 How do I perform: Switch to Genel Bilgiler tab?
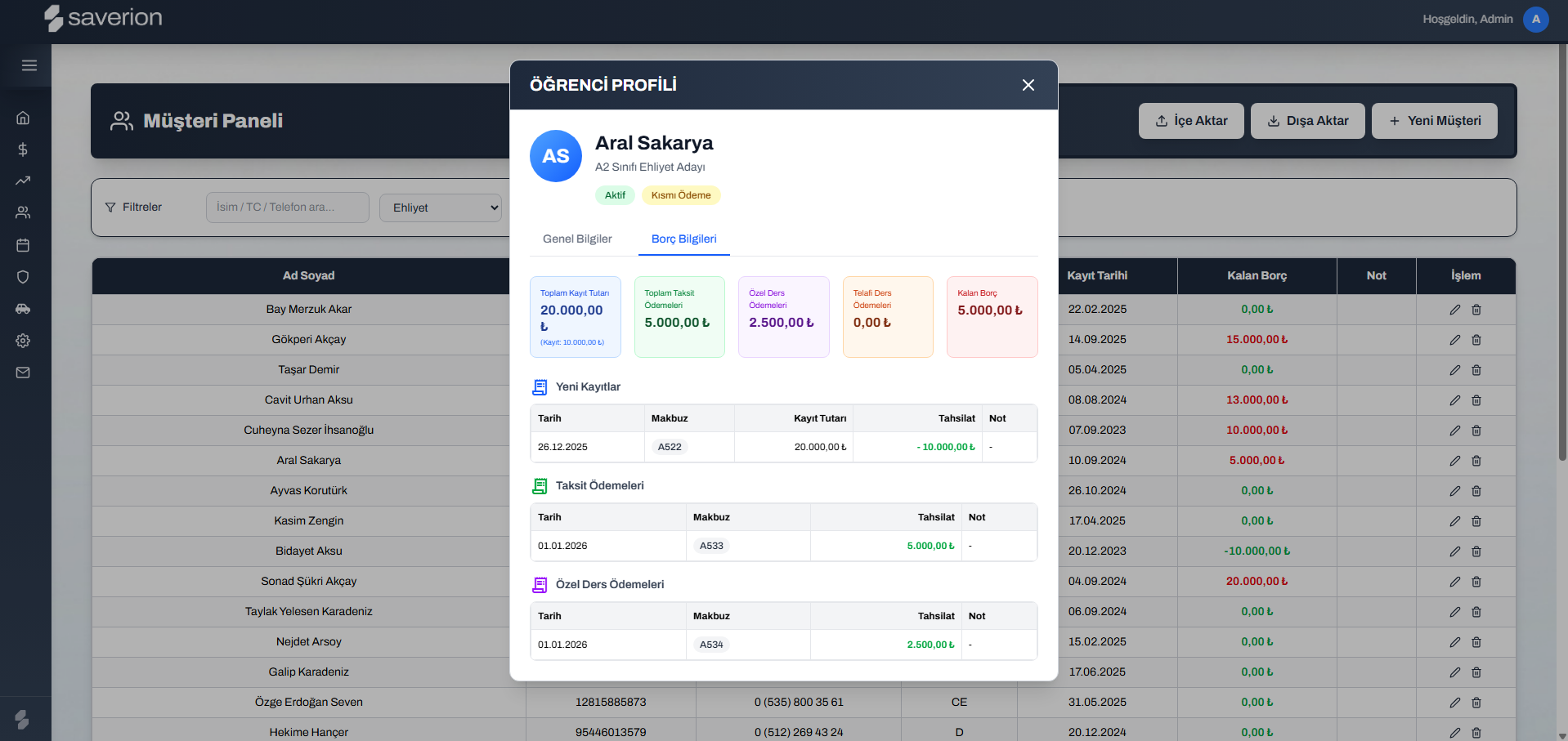tap(577, 239)
